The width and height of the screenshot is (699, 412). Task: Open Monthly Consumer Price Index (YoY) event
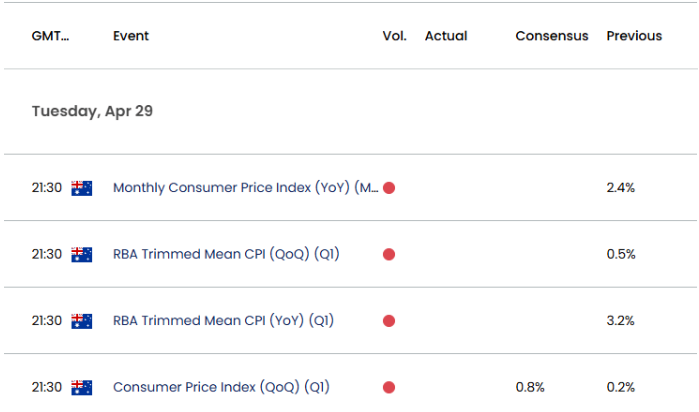[x=245, y=188]
